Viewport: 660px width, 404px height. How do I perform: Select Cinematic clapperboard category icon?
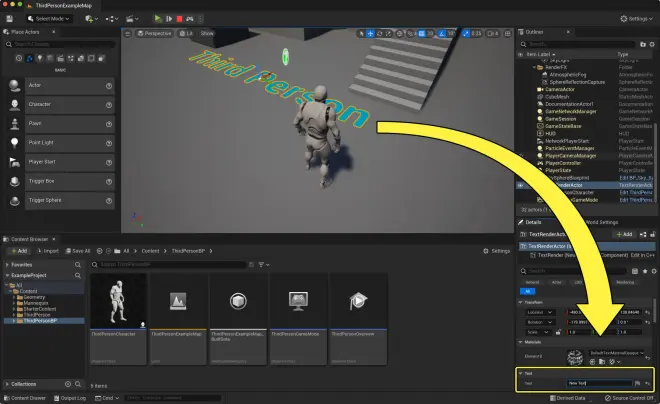(60, 58)
